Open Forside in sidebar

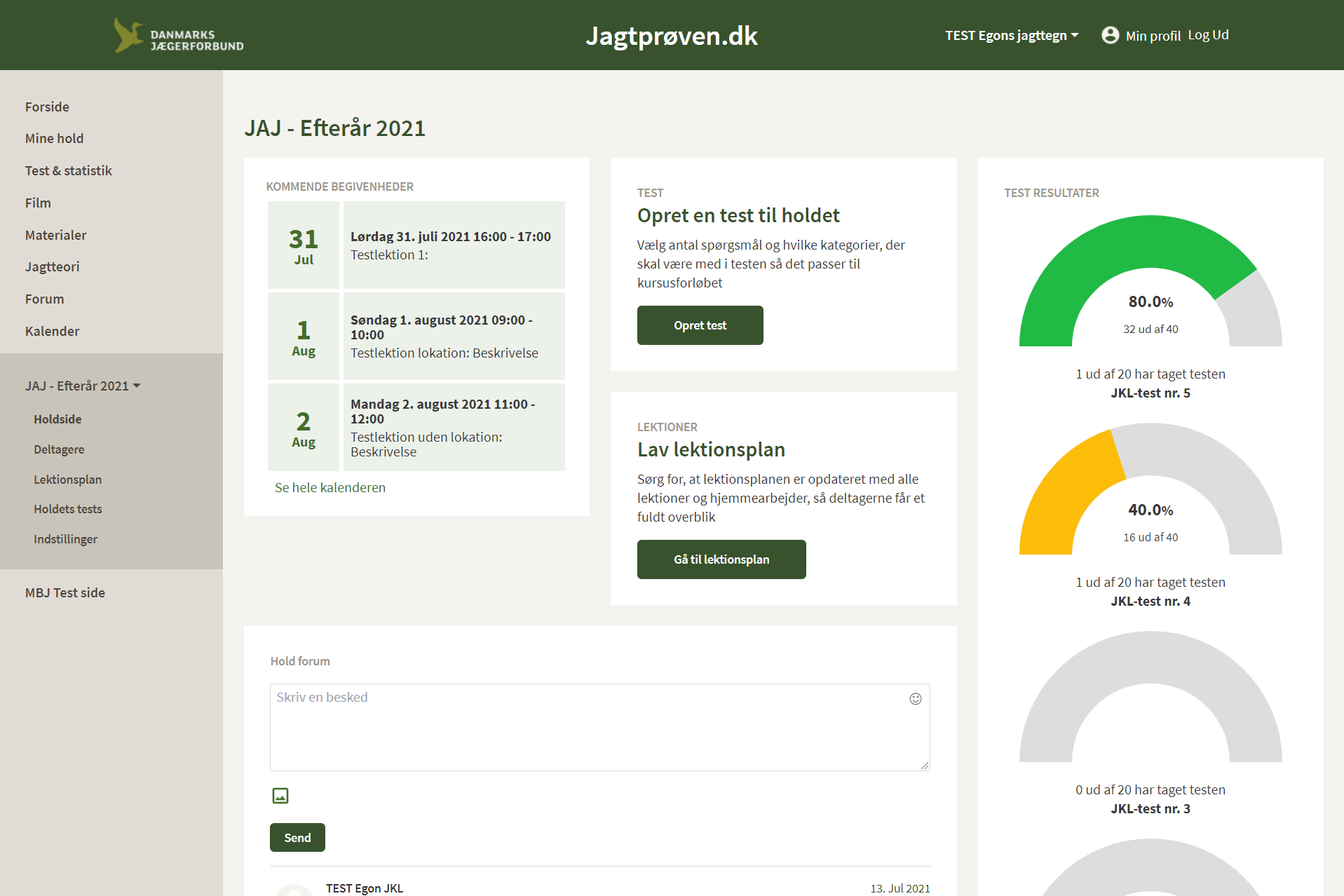pyautogui.click(x=47, y=107)
